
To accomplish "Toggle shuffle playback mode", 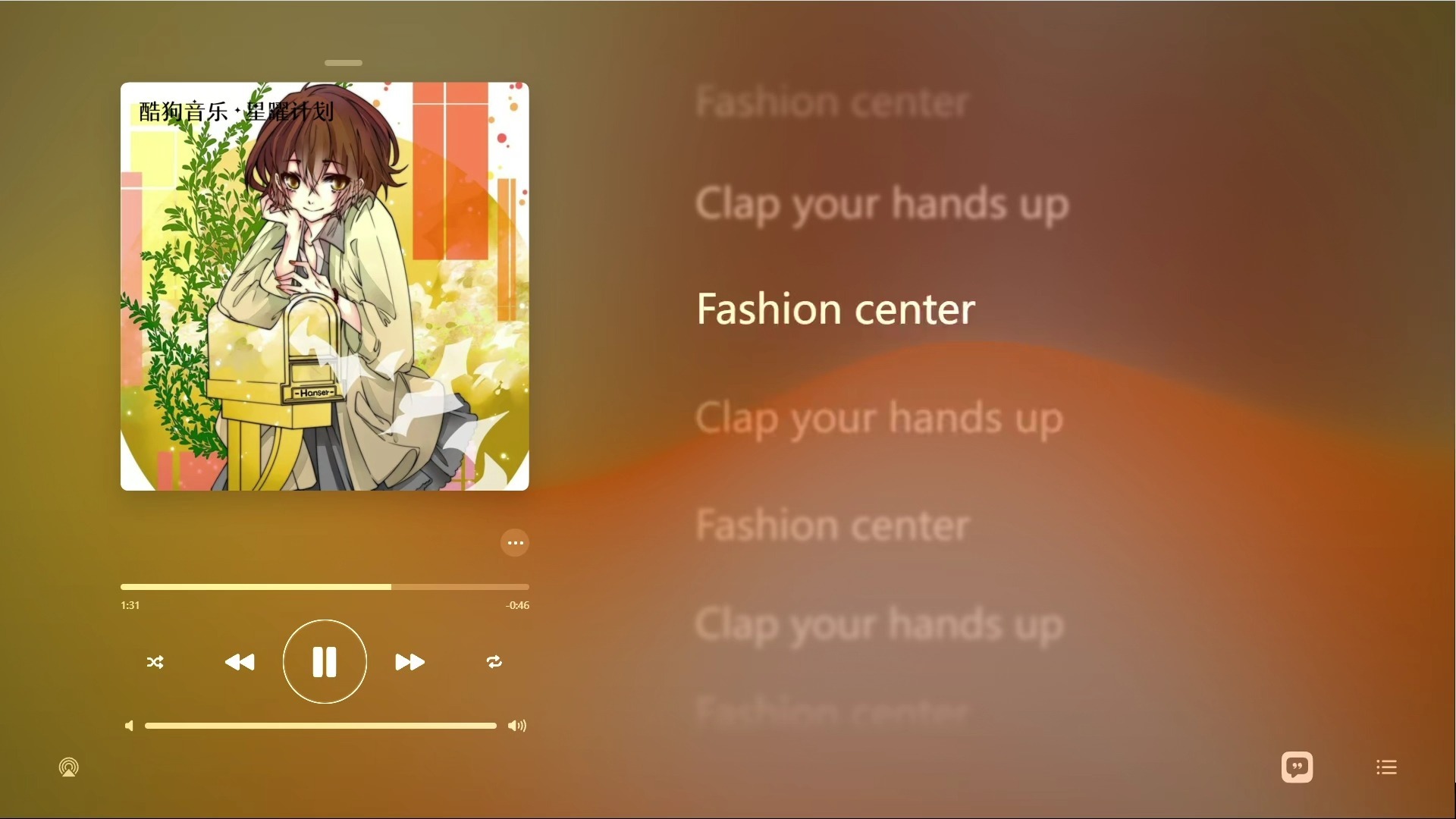I will pyautogui.click(x=155, y=662).
